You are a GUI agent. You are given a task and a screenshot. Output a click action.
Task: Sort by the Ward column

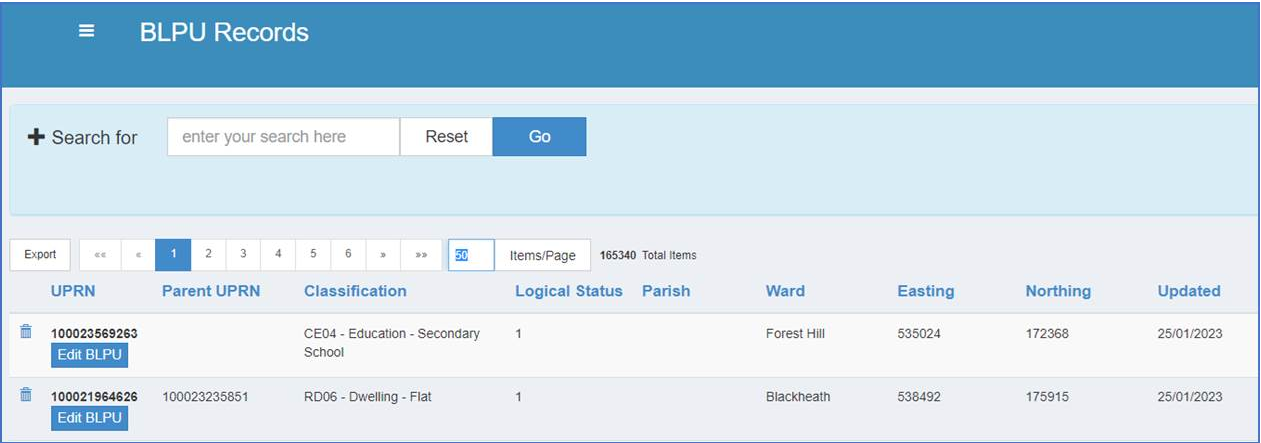tap(785, 291)
